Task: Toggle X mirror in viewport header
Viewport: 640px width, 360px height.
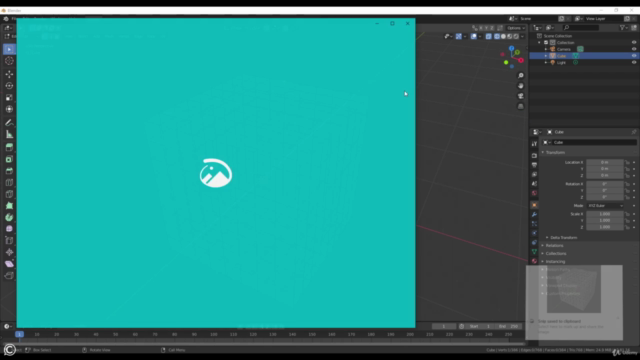Action: [x=481, y=28]
